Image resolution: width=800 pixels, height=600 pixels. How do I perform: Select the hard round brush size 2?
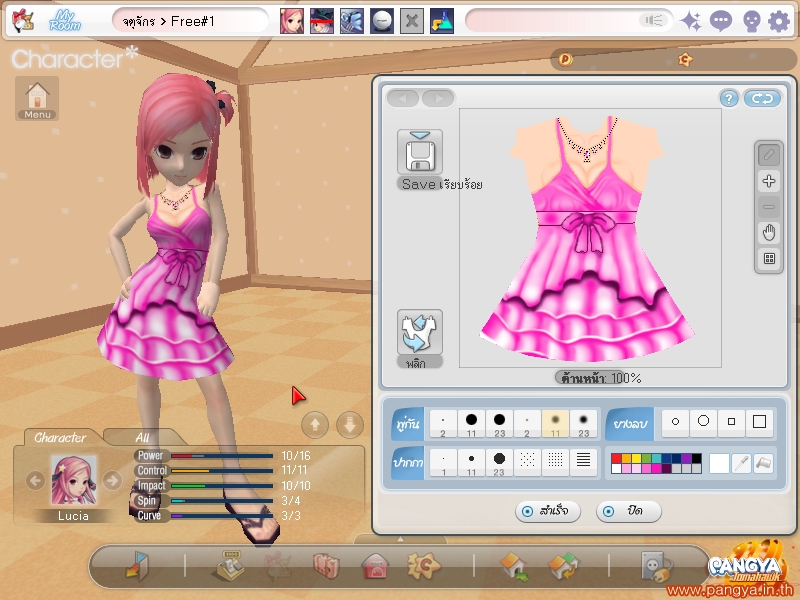(x=443, y=424)
